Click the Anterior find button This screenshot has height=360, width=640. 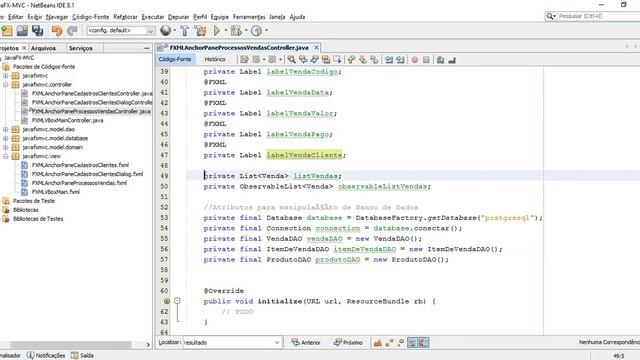point(306,342)
